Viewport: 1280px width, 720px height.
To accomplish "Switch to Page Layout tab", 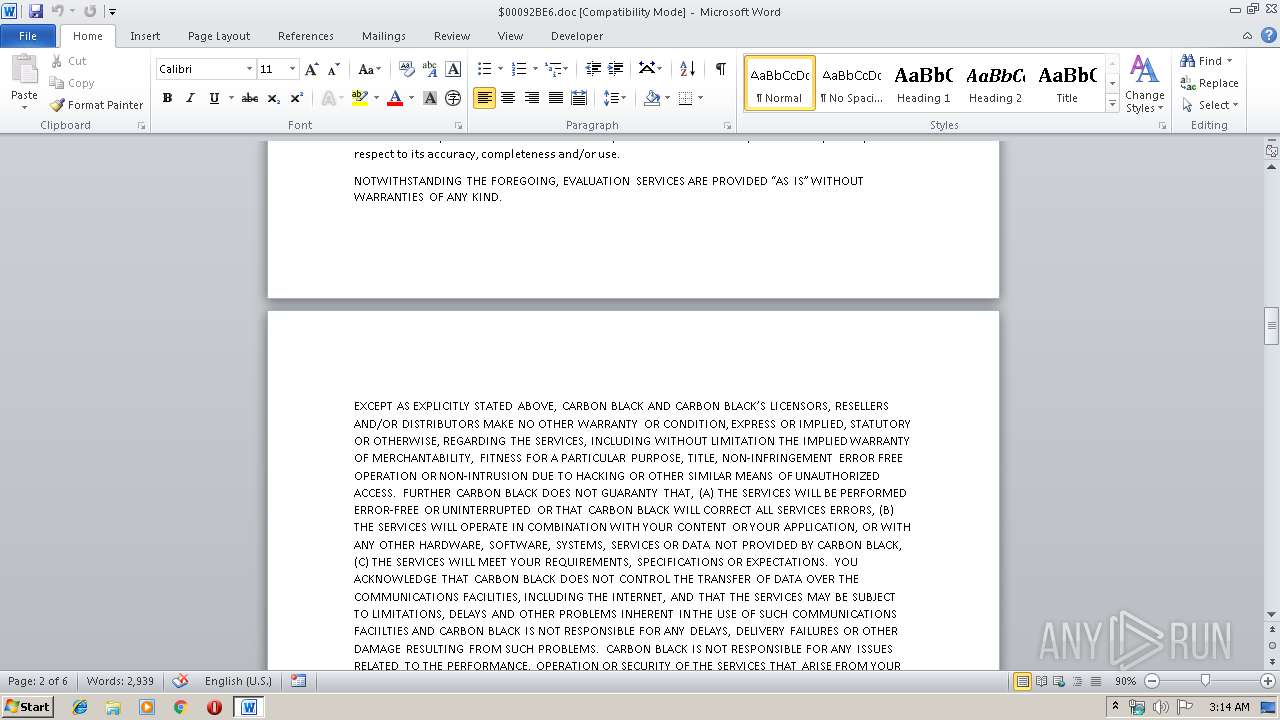I will 219,36.
